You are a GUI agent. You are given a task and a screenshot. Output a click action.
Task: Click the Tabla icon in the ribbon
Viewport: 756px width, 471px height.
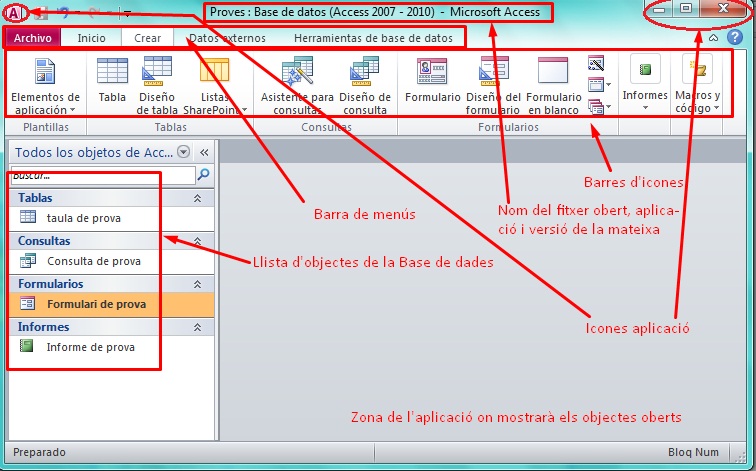pos(112,81)
